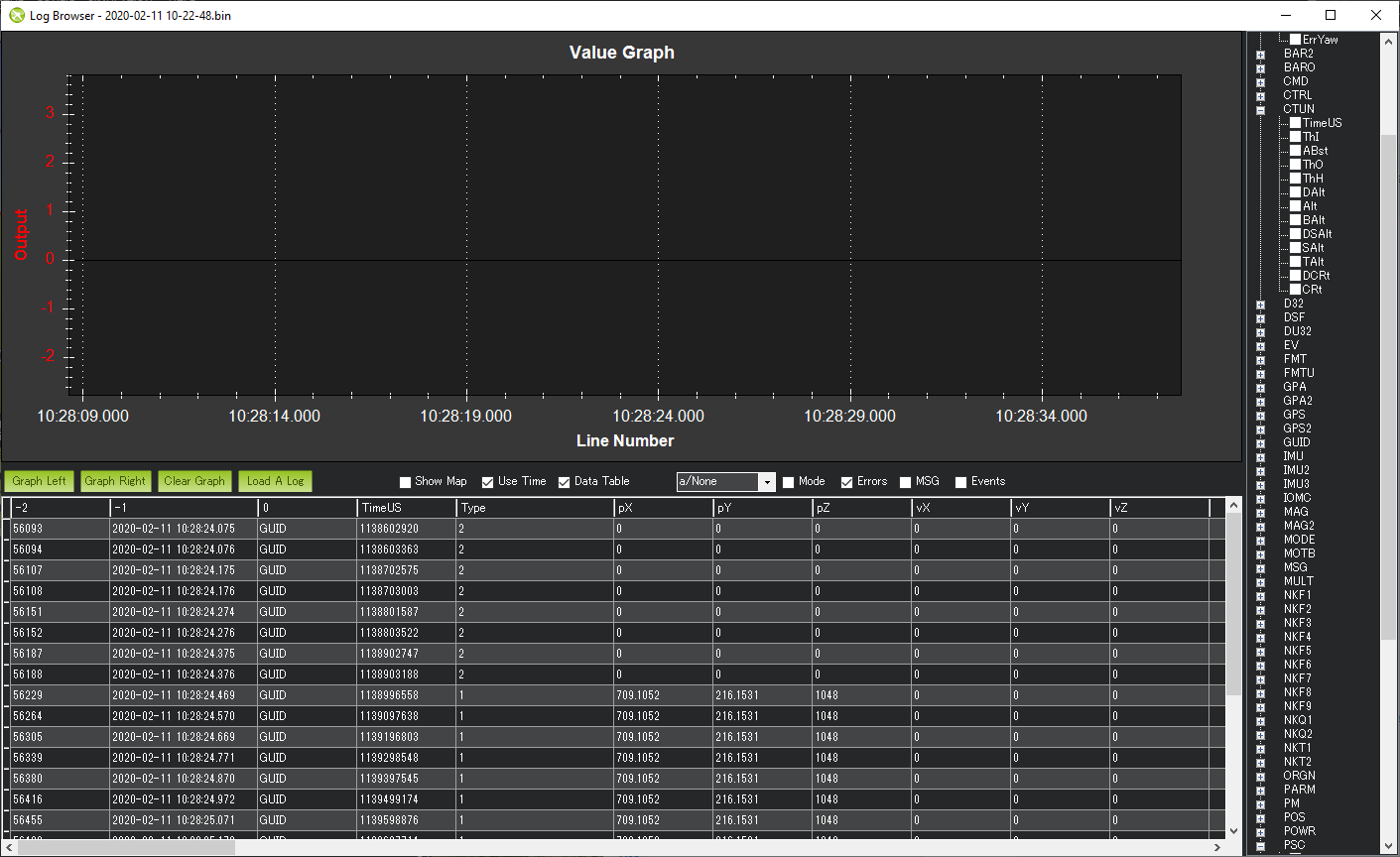Image resolution: width=1400 pixels, height=857 pixels.
Task: Check ThI under the CTUN node
Action: 1295,136
